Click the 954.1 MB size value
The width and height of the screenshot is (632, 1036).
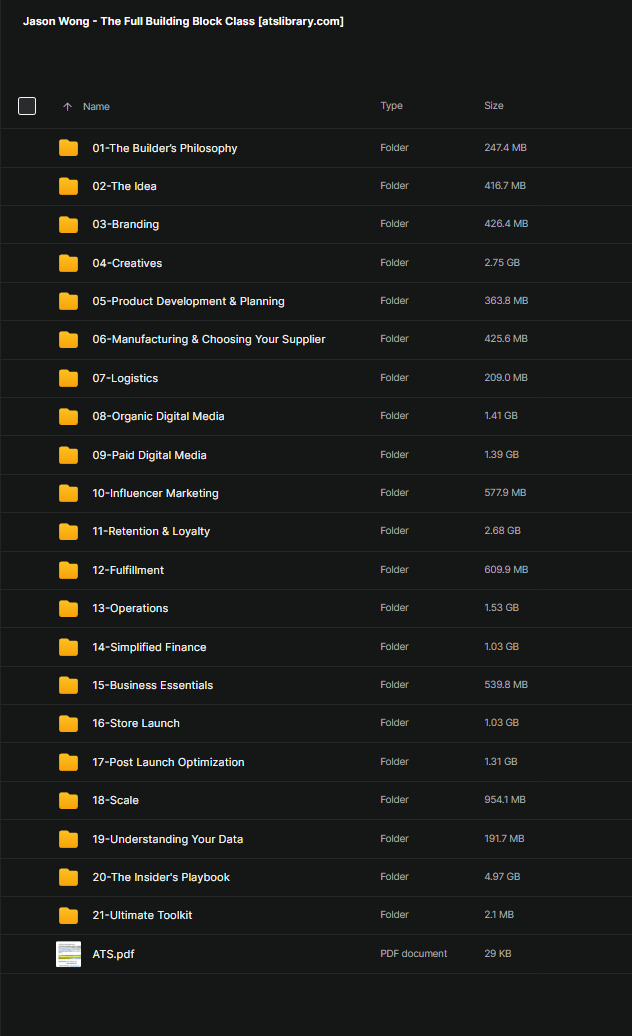tap(505, 799)
